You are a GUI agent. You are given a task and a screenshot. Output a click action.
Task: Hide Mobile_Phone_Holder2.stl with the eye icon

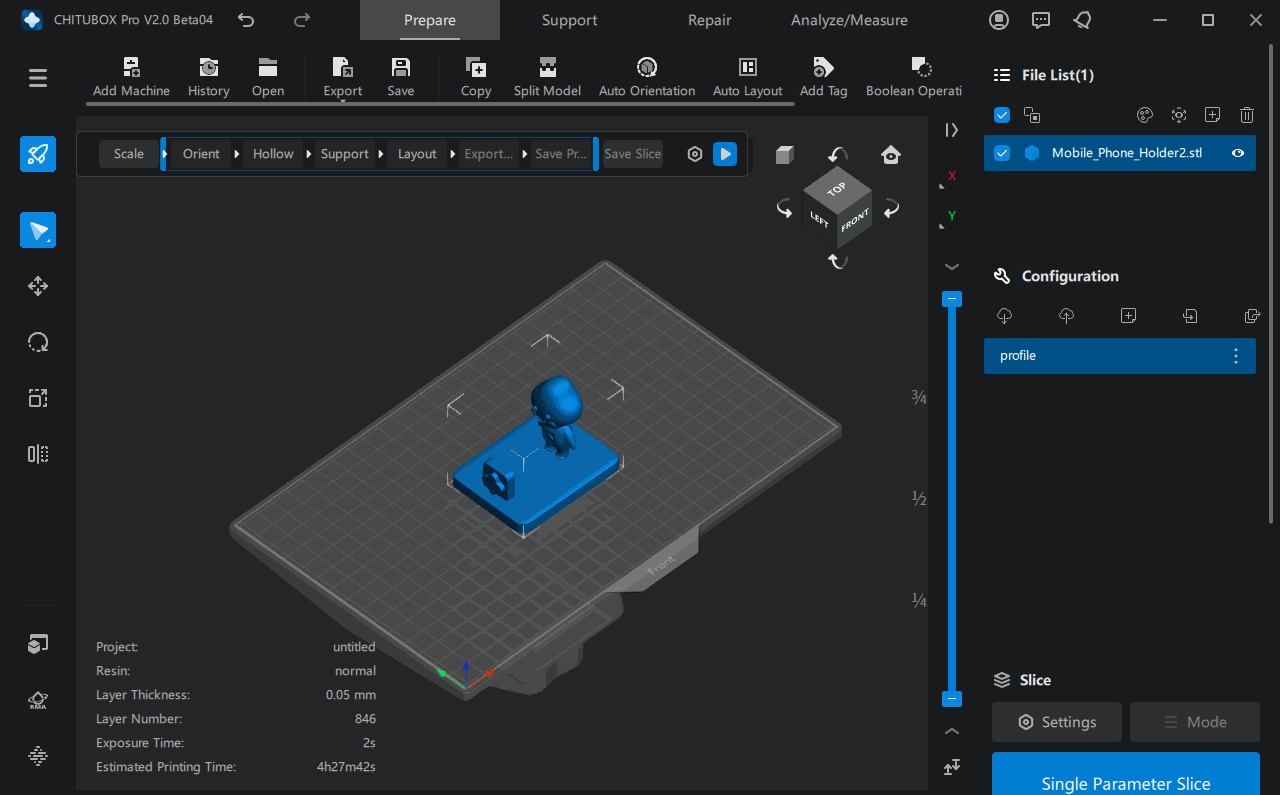(x=1238, y=153)
